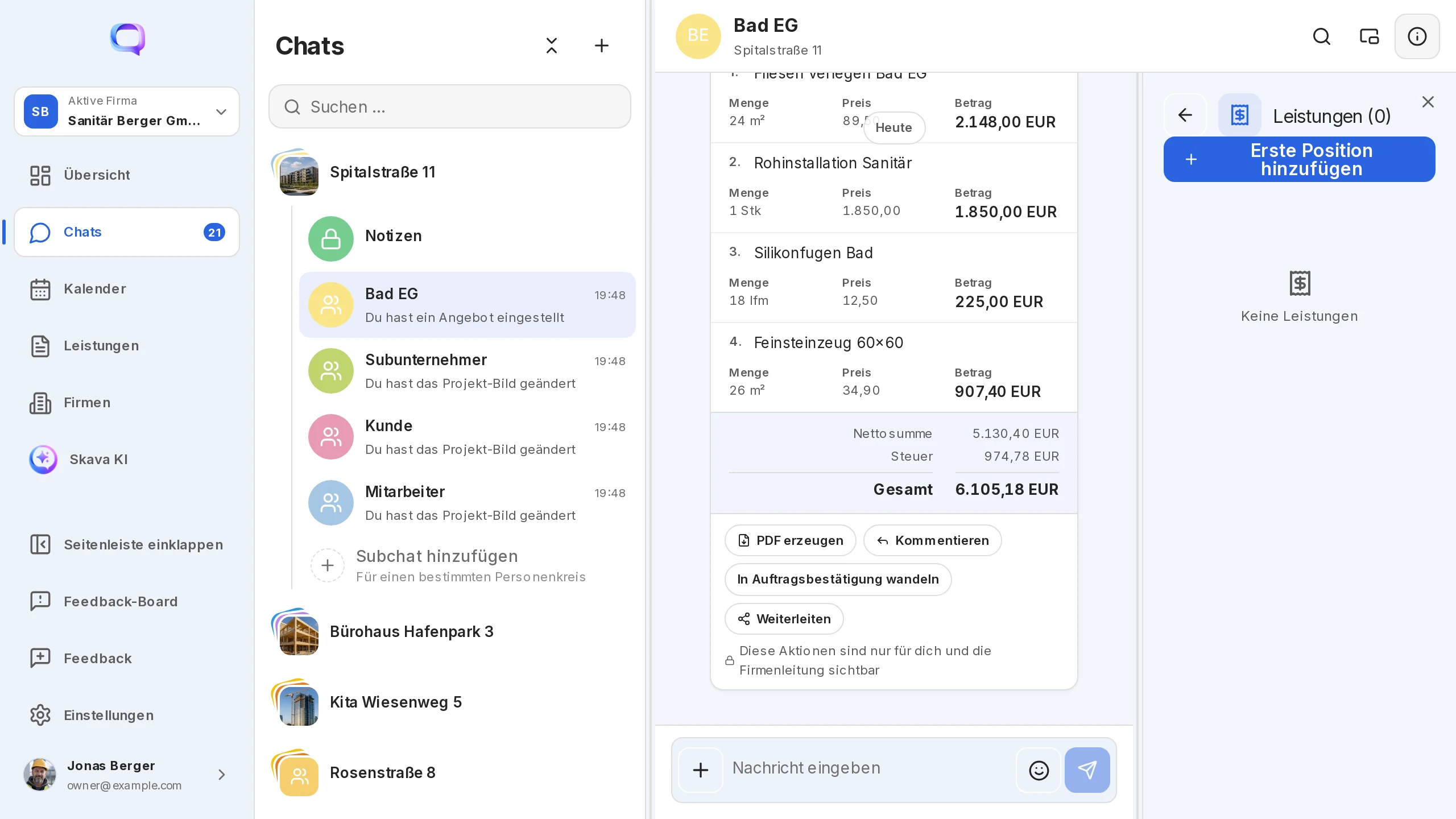1456x819 pixels.
Task: Click In Auftragsbestätigung wandeln
Action: pos(838,579)
